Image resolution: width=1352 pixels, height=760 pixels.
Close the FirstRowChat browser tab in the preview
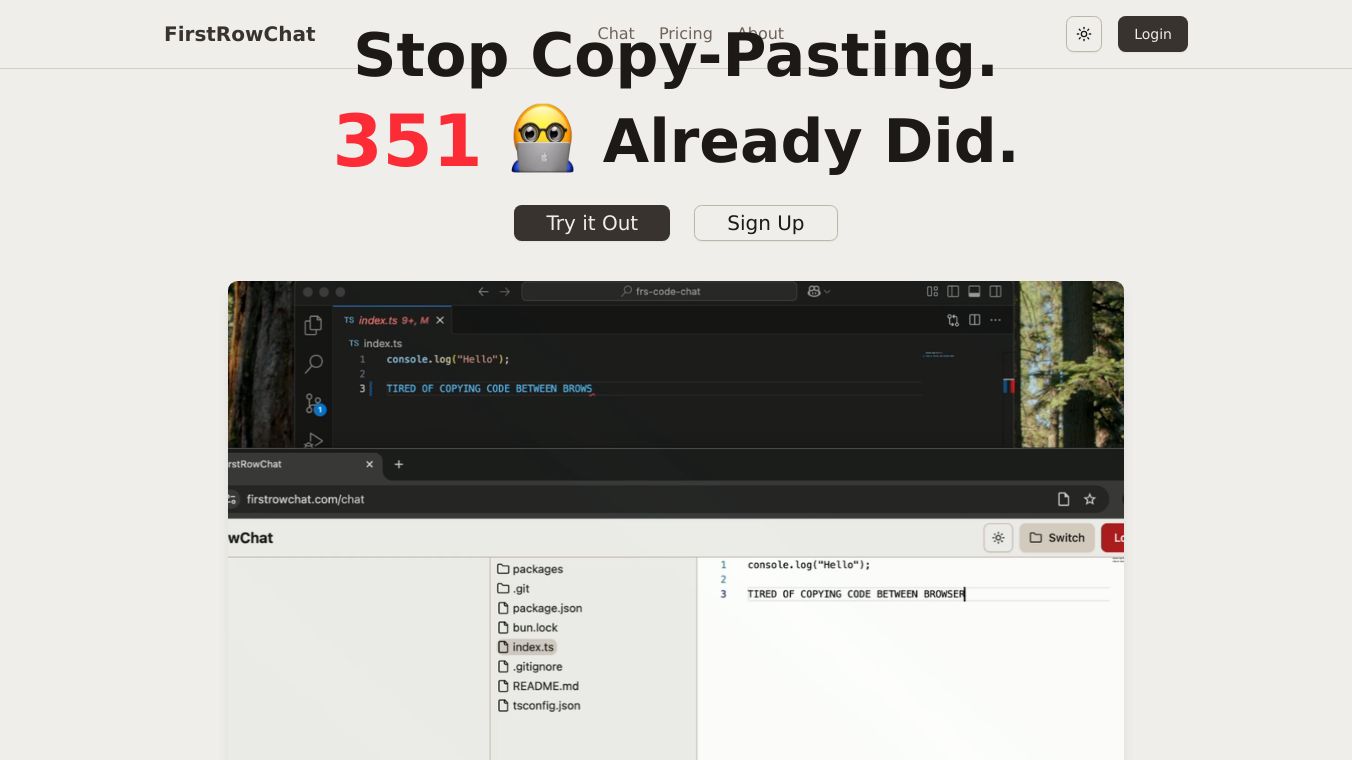pos(369,464)
